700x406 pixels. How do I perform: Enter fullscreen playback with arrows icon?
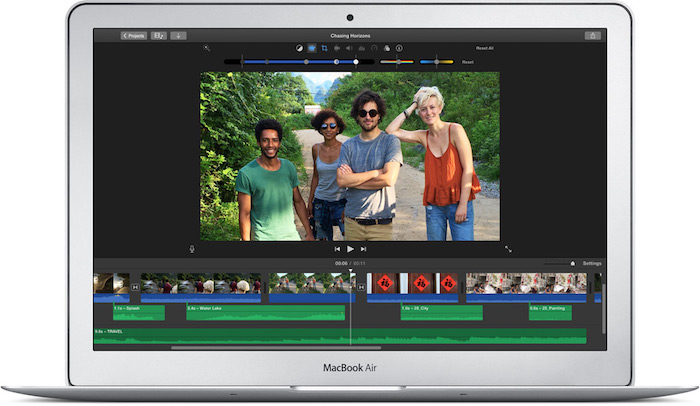click(508, 249)
